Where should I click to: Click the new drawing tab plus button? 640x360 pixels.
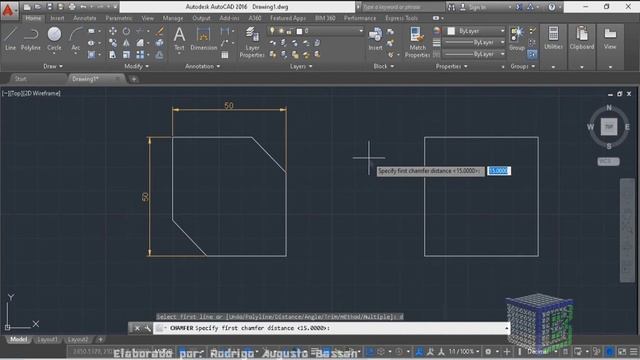pos(133,79)
